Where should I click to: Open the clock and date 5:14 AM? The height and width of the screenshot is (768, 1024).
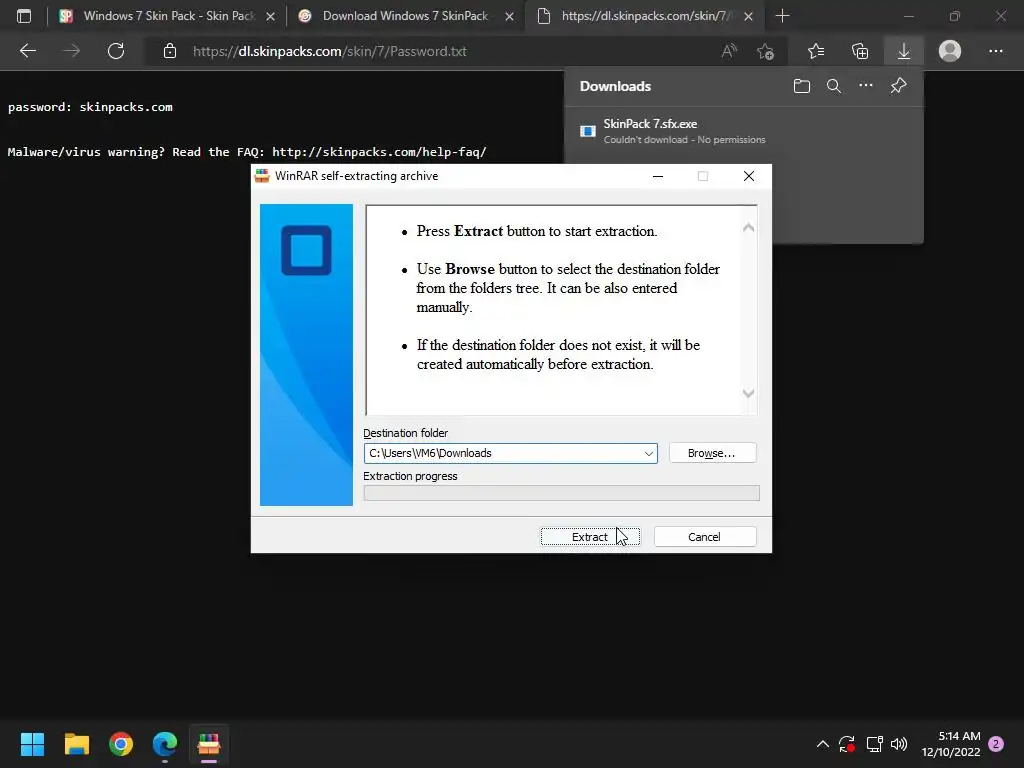pyautogui.click(x=951, y=744)
